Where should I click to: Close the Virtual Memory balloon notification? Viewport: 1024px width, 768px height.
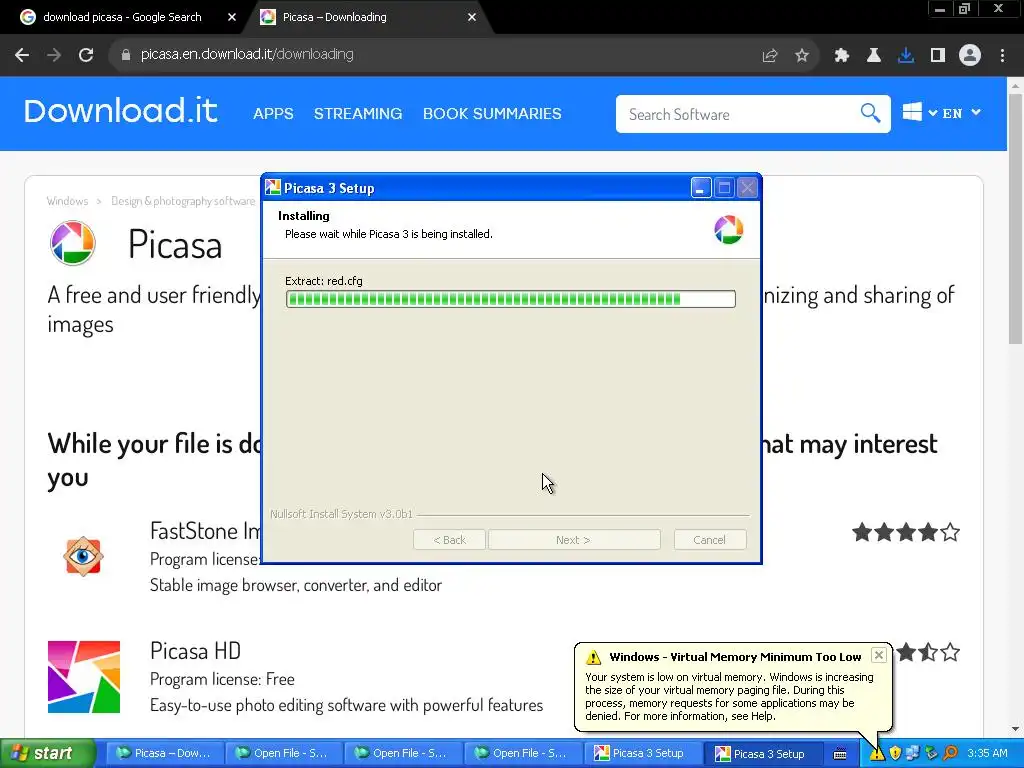tap(879, 655)
